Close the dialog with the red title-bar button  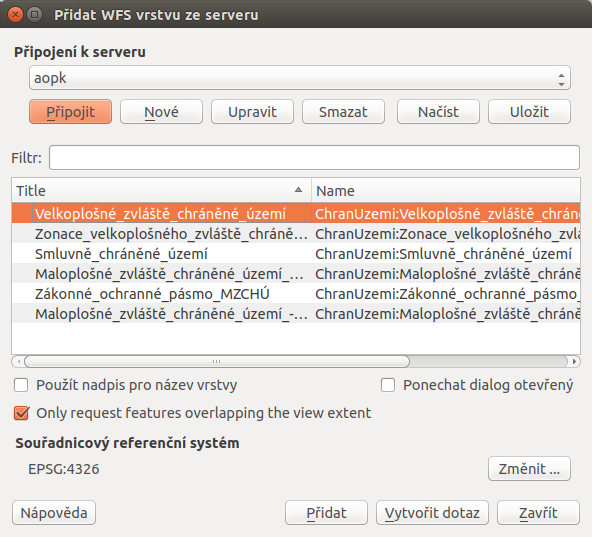[x=15, y=15]
